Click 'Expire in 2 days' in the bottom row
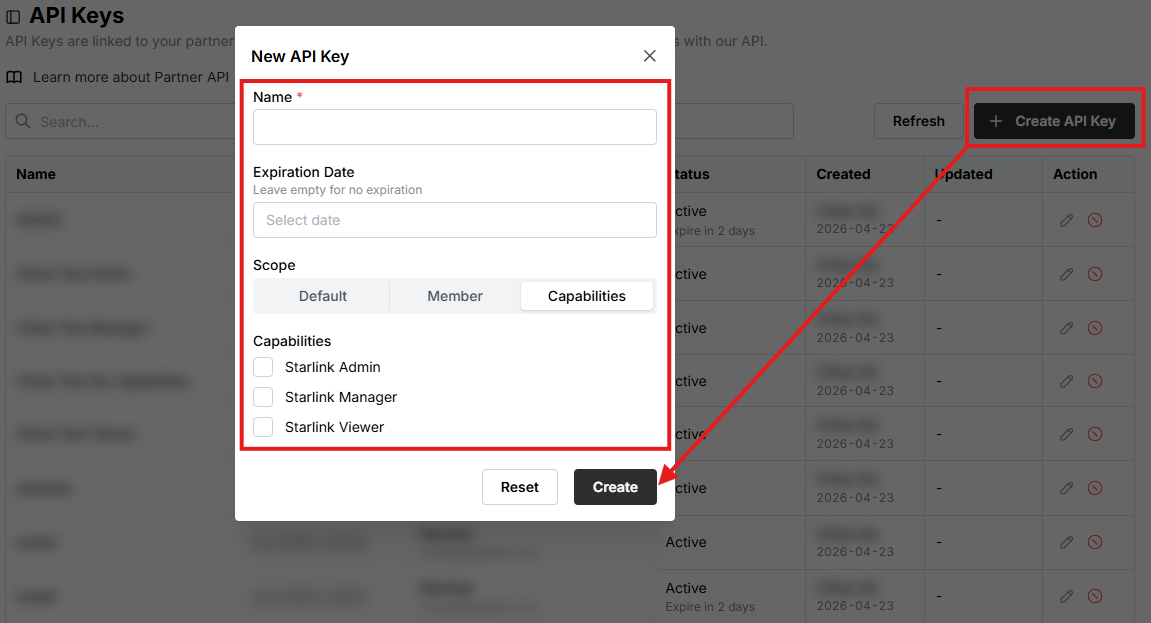This screenshot has width=1151, height=623. pos(711,607)
